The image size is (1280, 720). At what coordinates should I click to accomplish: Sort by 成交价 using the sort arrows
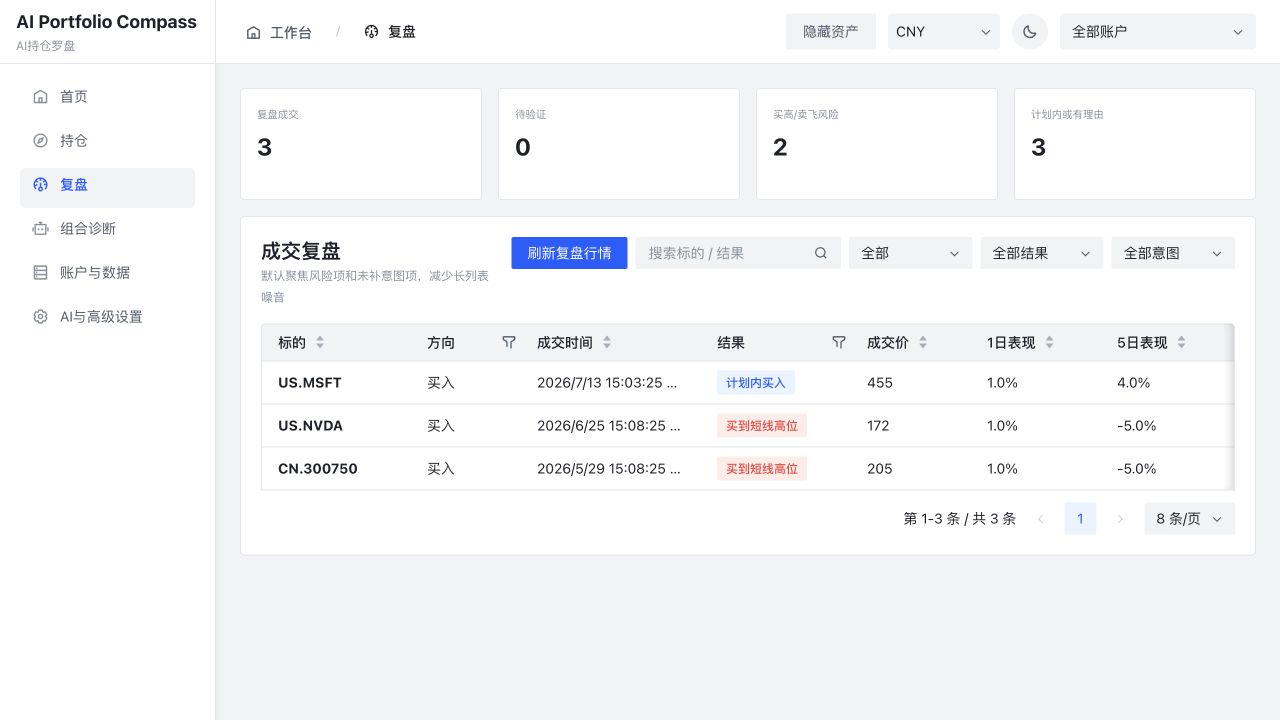923,343
